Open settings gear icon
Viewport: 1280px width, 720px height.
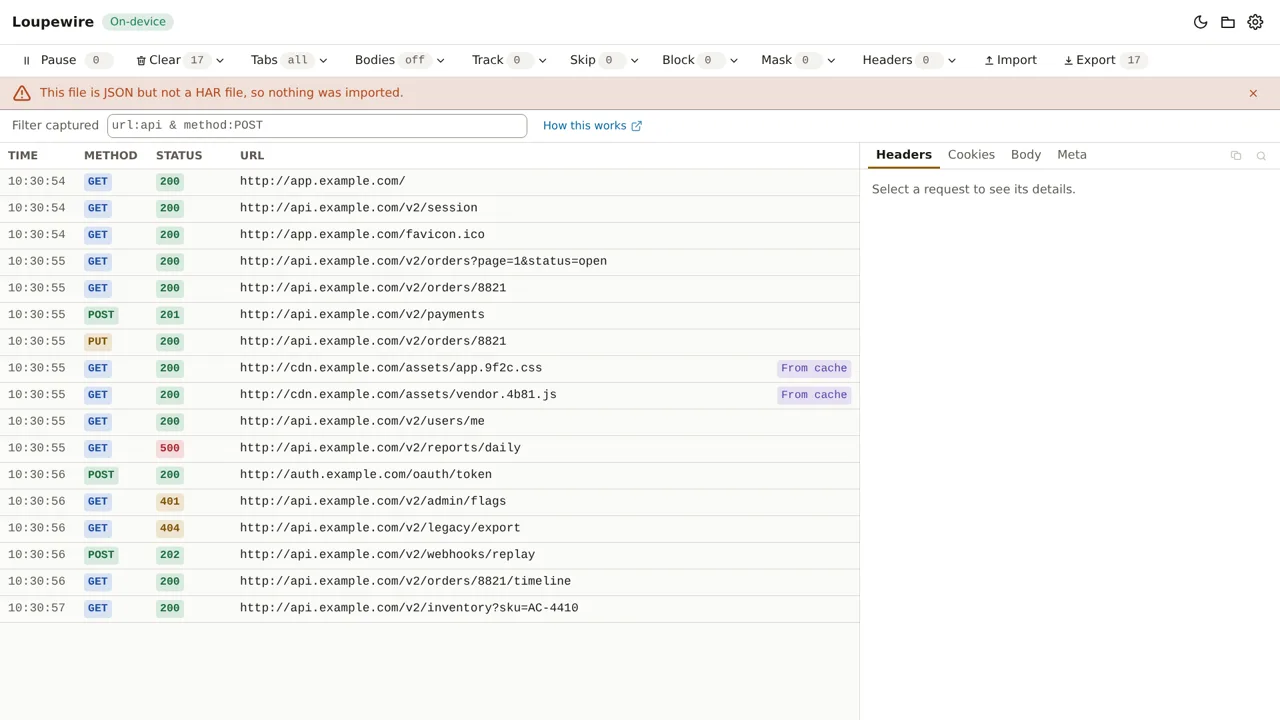coord(1255,22)
